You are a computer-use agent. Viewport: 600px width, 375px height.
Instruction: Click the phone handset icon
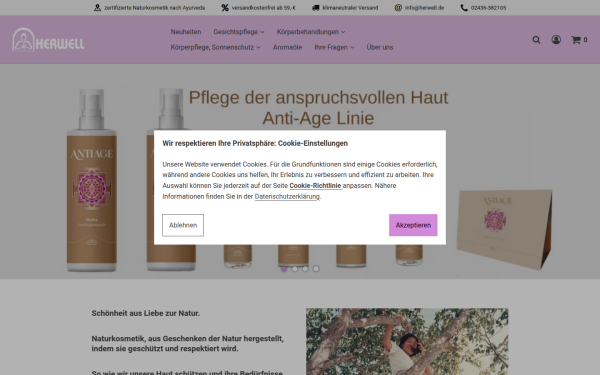click(x=464, y=8)
